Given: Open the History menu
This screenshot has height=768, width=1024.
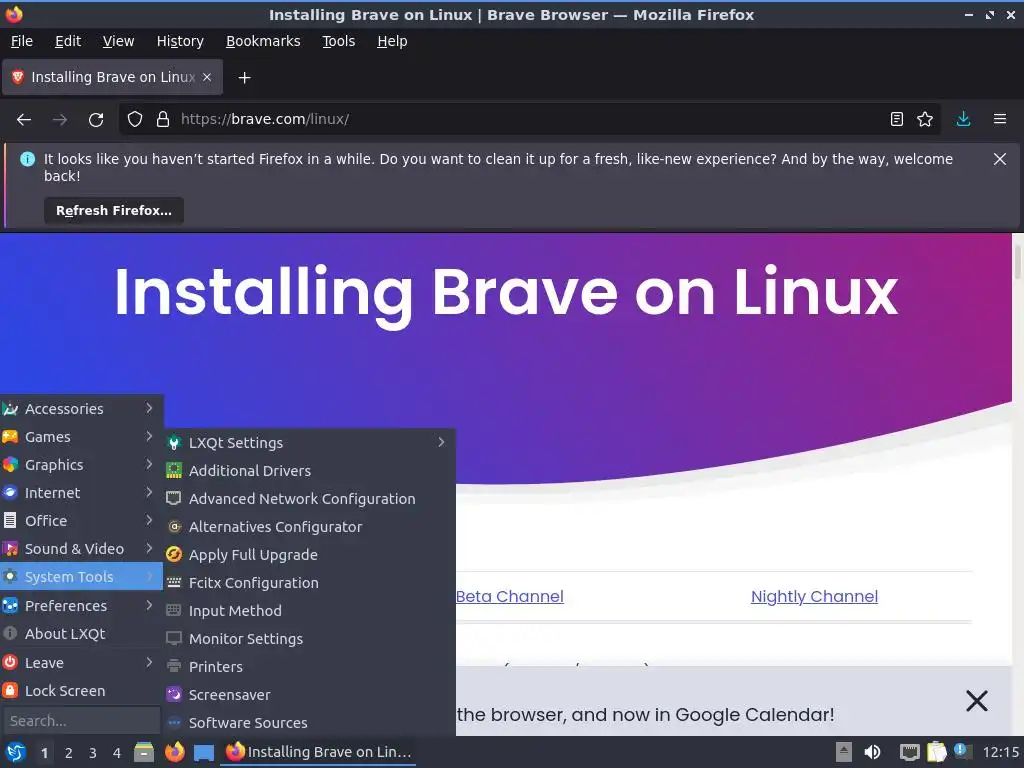Looking at the screenshot, I should pyautogui.click(x=180, y=41).
